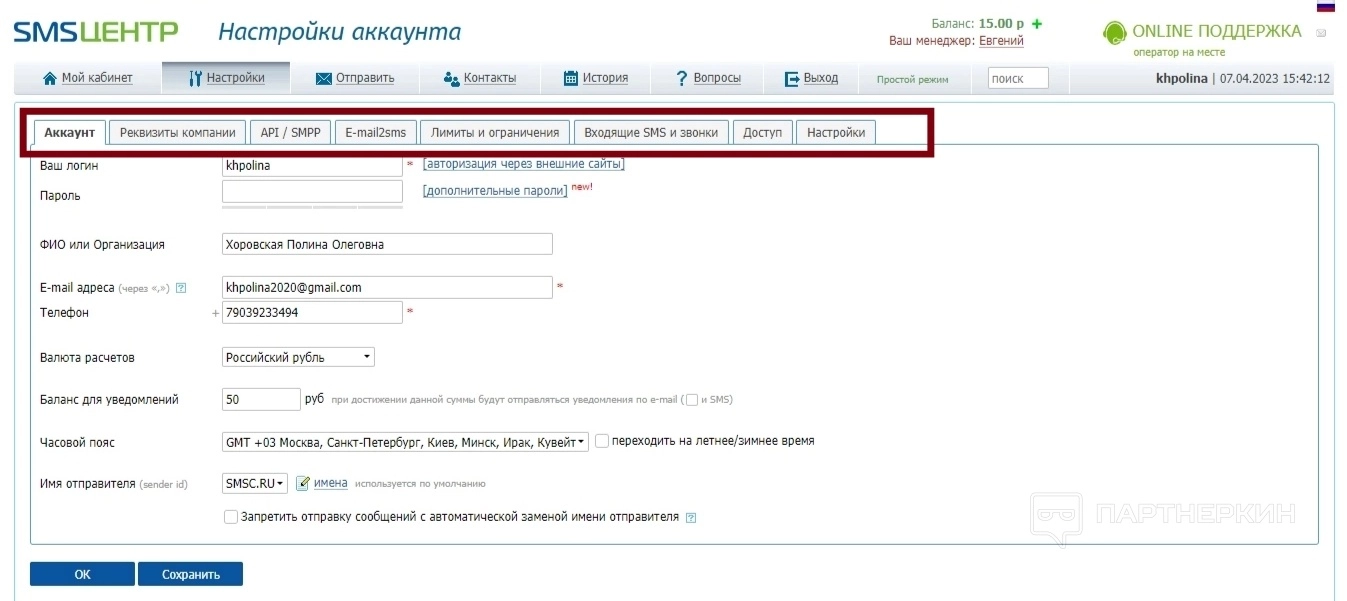Image resolution: width=1347 pixels, height=601 pixels.
Task: Click the home icon beside Мой кабинет
Action: coord(50,78)
